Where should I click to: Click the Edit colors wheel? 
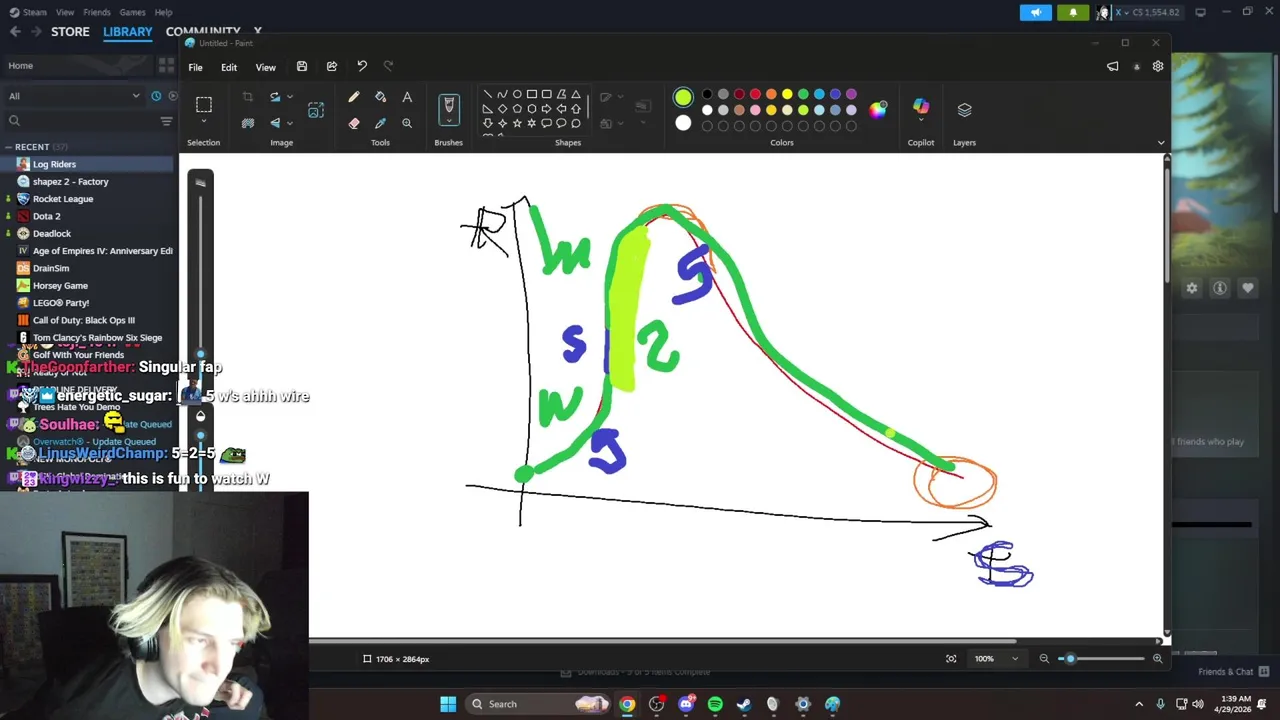(x=877, y=110)
